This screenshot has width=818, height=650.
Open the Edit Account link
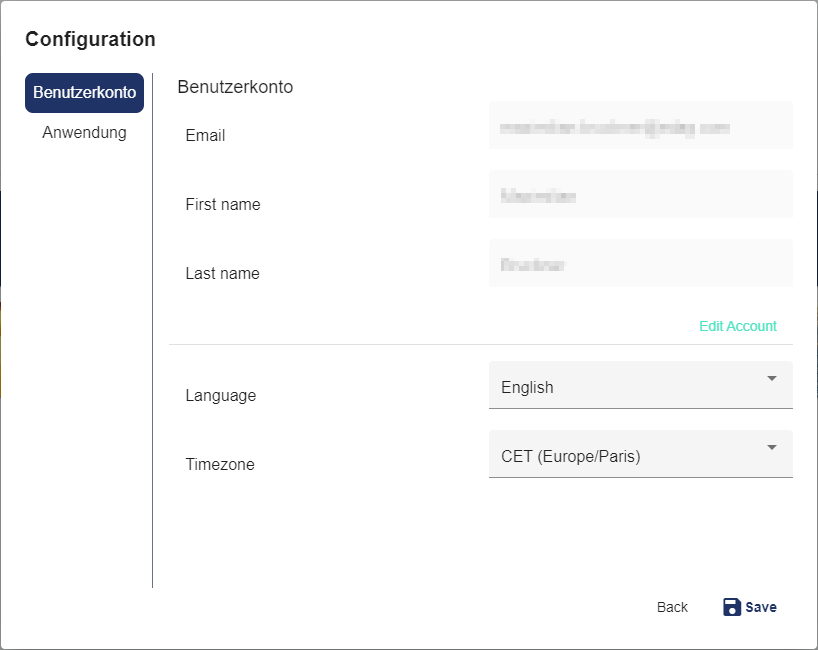coord(737,326)
